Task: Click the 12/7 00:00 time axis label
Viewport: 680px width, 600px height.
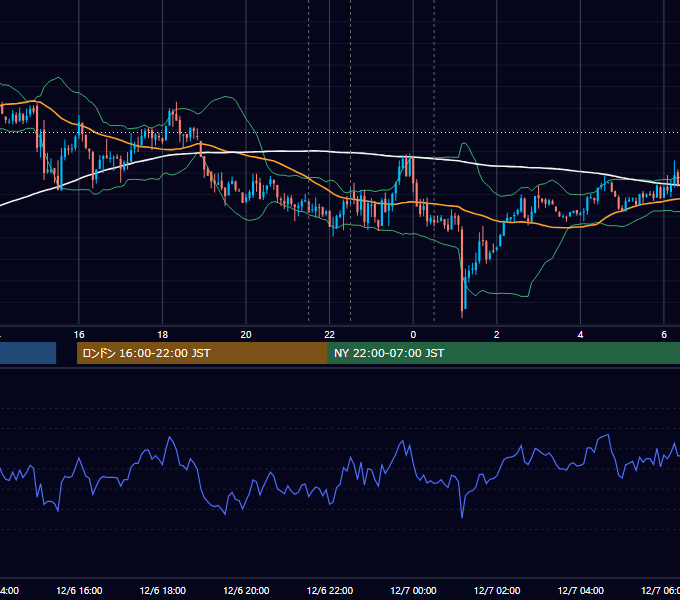Action: tap(413, 590)
